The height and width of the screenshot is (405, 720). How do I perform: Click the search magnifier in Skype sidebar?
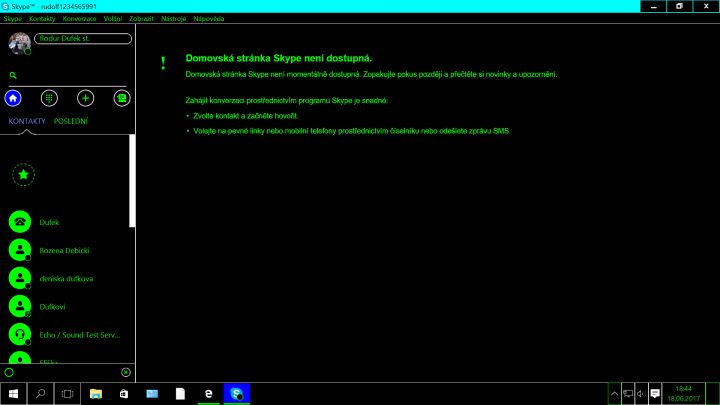pyautogui.click(x=13, y=75)
